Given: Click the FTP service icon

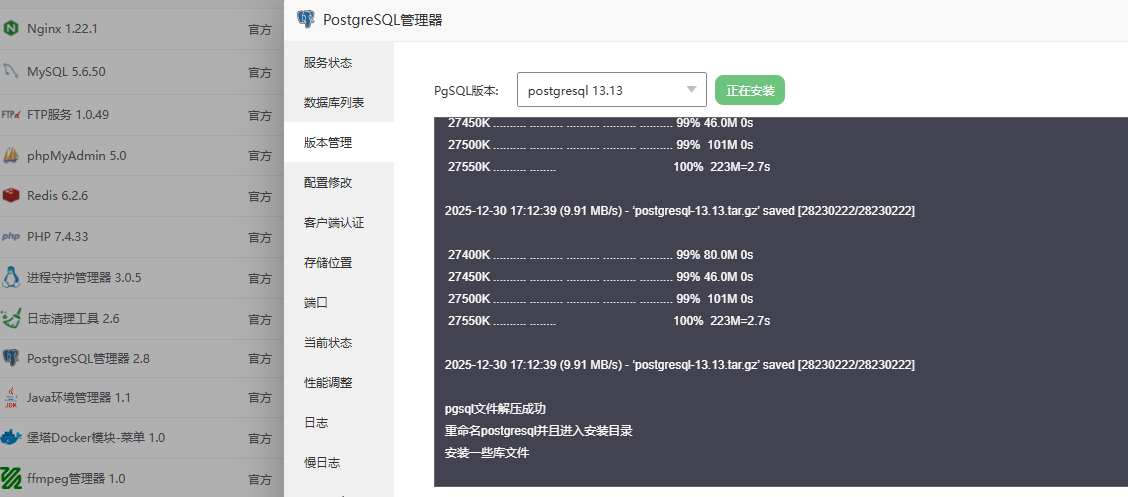Looking at the screenshot, I should pyautogui.click(x=11, y=114).
